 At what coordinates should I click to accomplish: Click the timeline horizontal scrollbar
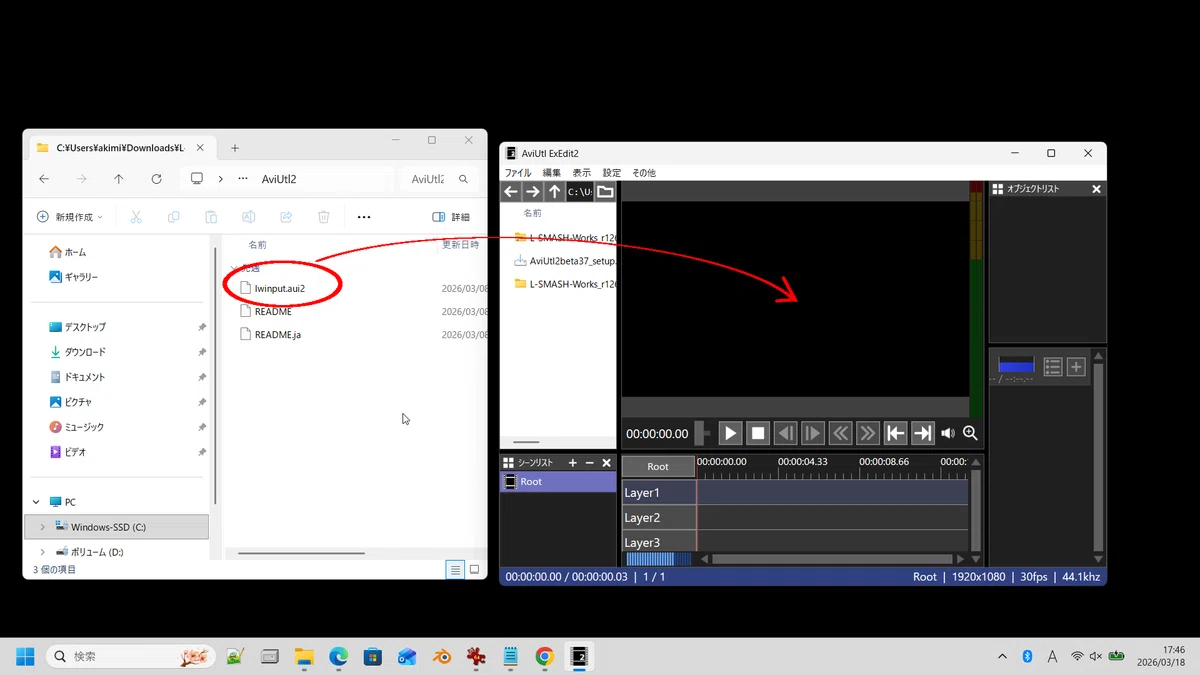point(832,559)
